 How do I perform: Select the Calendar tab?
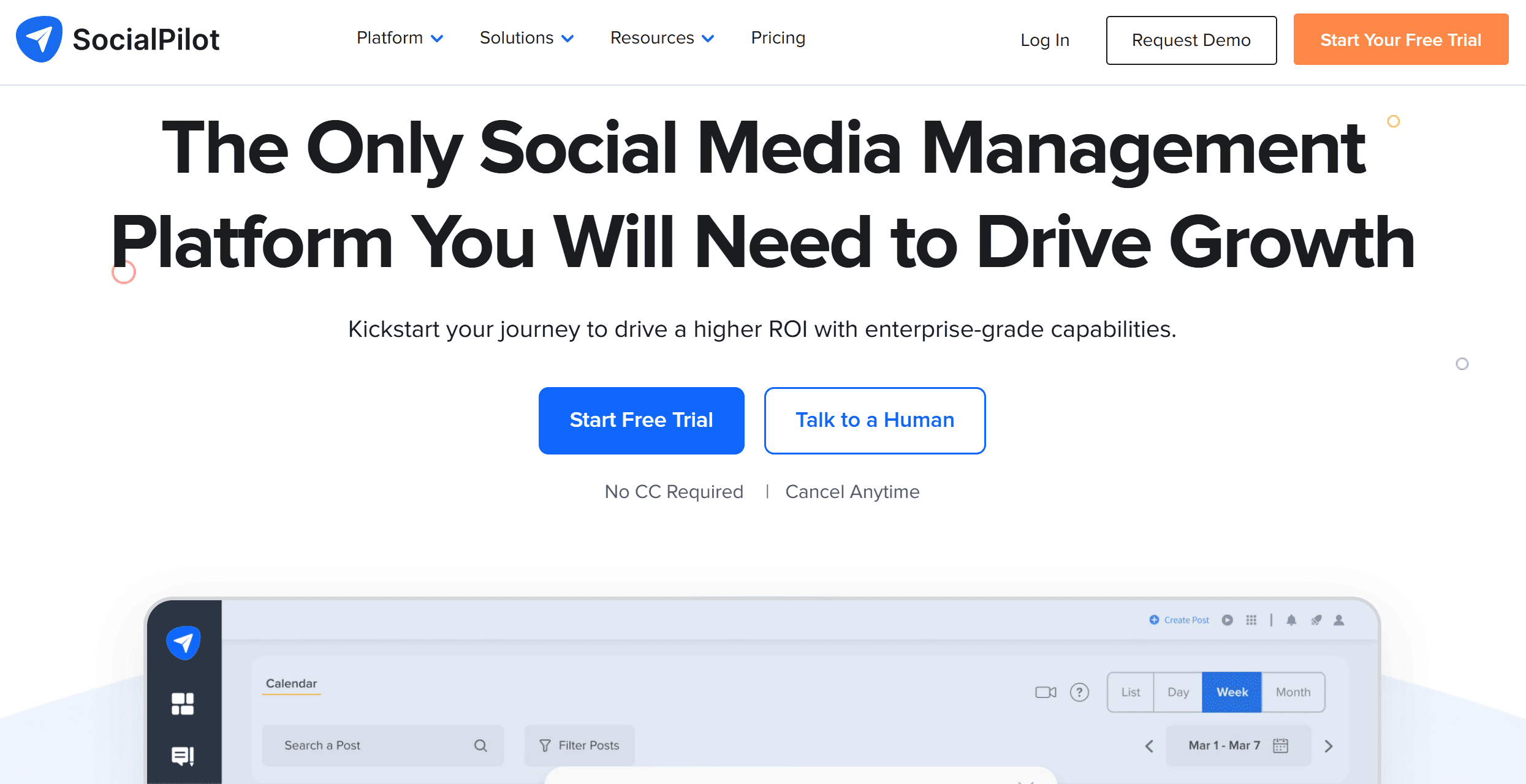(291, 684)
